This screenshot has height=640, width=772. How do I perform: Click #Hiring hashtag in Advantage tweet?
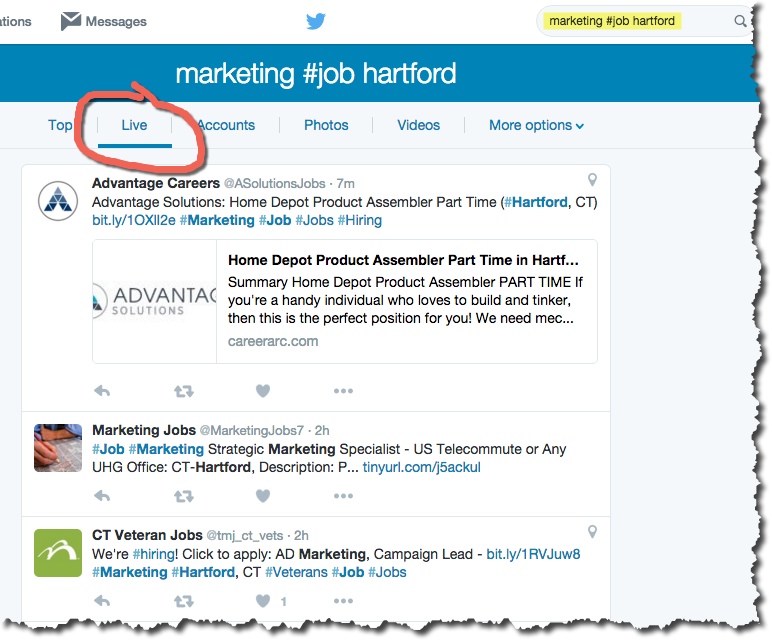(x=359, y=220)
